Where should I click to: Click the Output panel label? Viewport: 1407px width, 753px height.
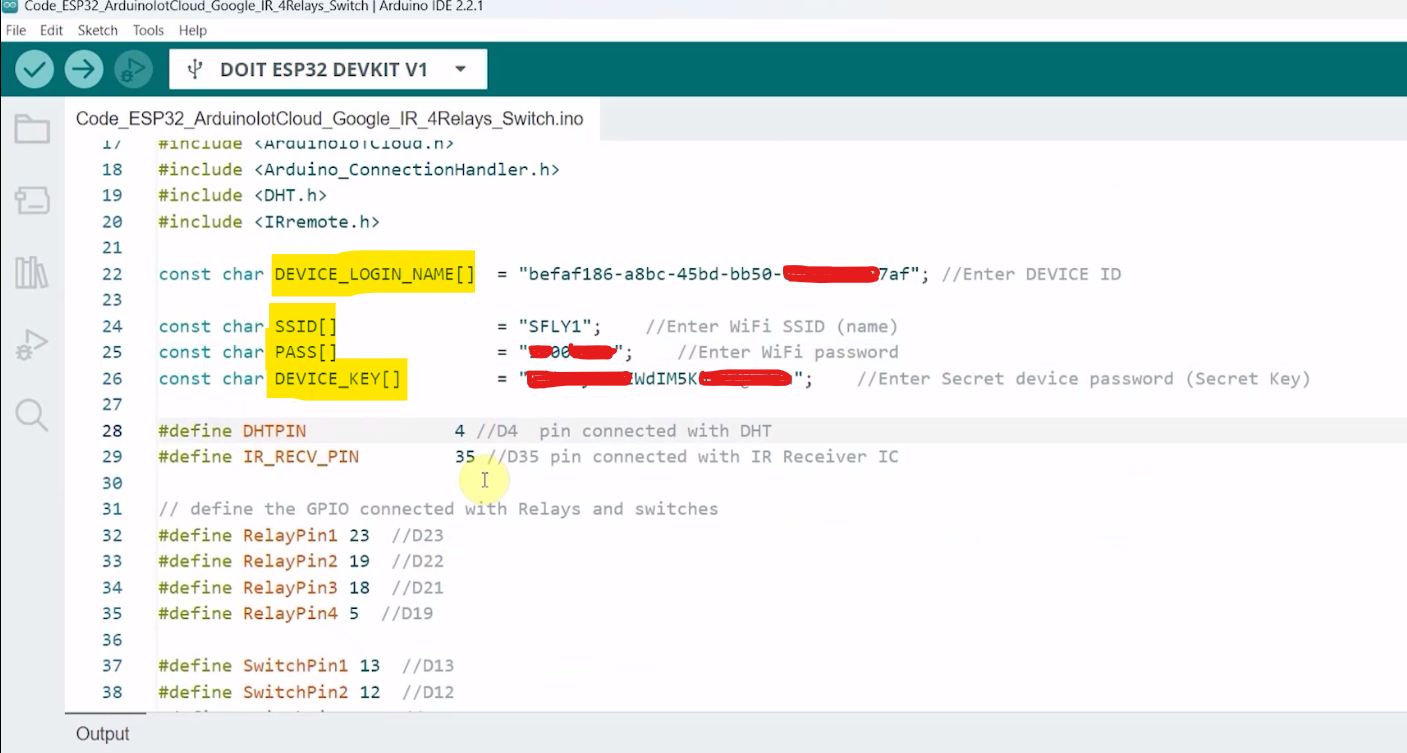103,733
